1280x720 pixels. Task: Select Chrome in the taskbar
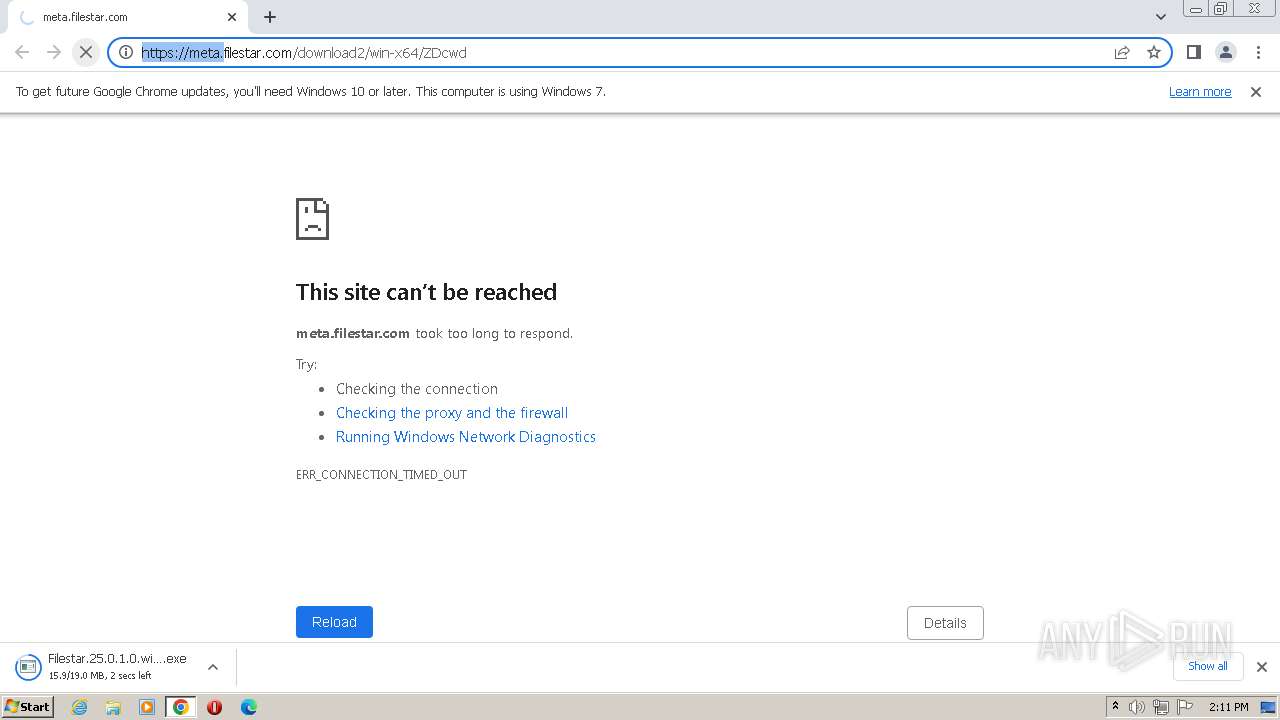coord(181,707)
